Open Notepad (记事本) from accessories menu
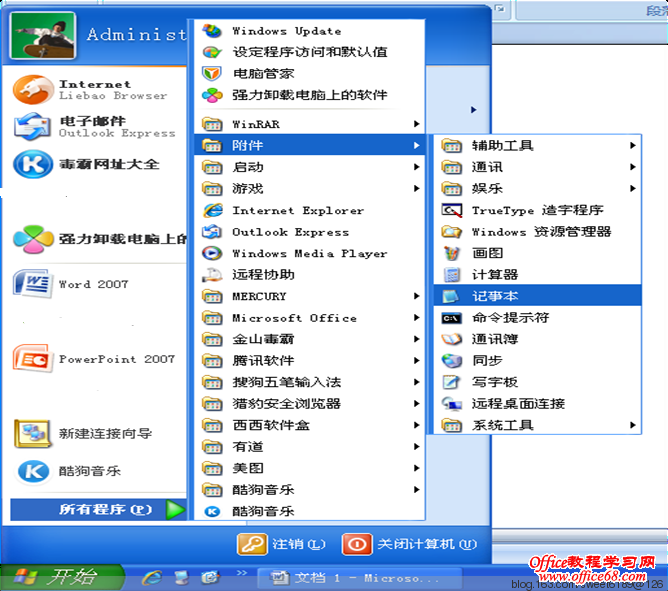 tap(495, 296)
